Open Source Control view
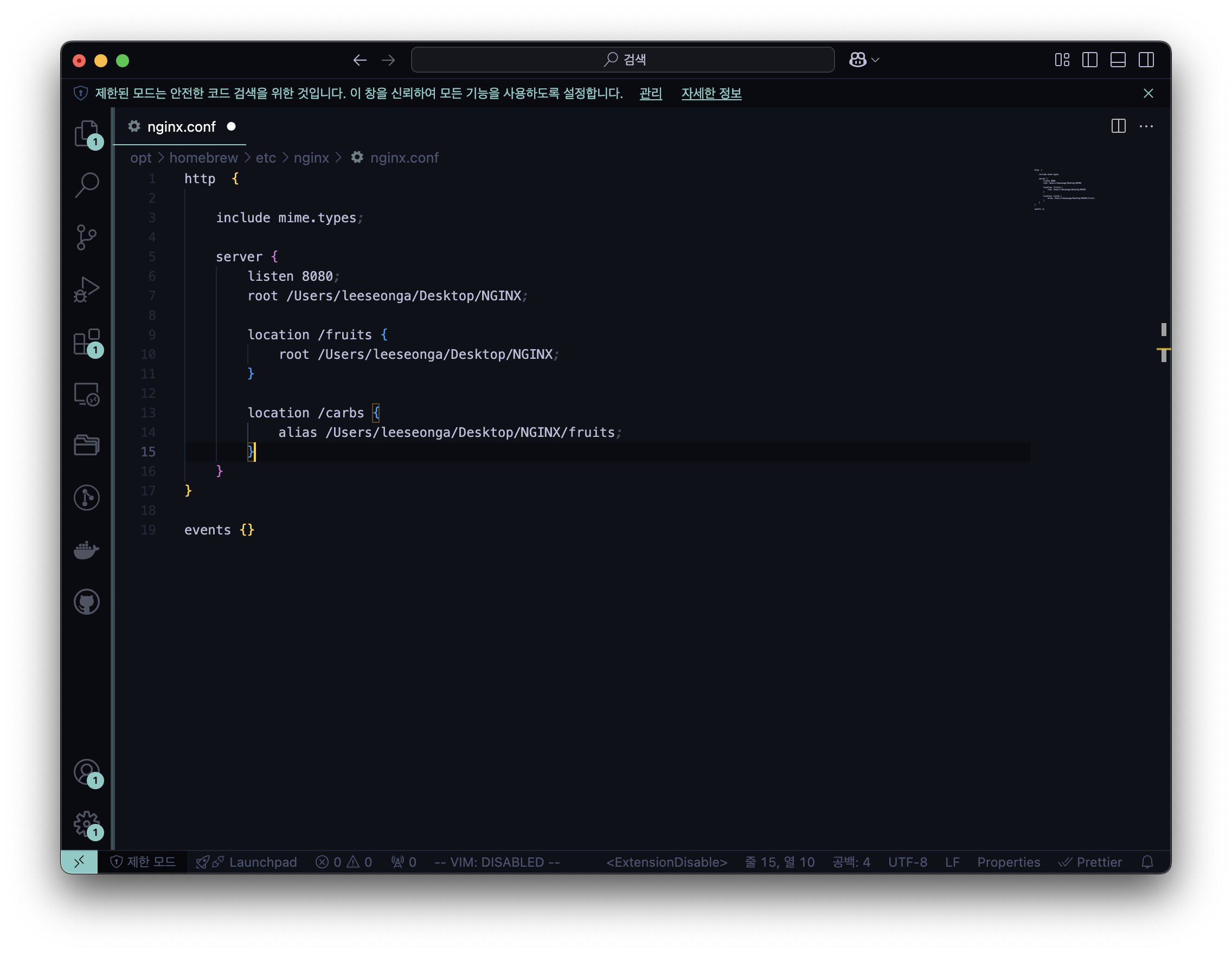1232x954 pixels. point(86,237)
